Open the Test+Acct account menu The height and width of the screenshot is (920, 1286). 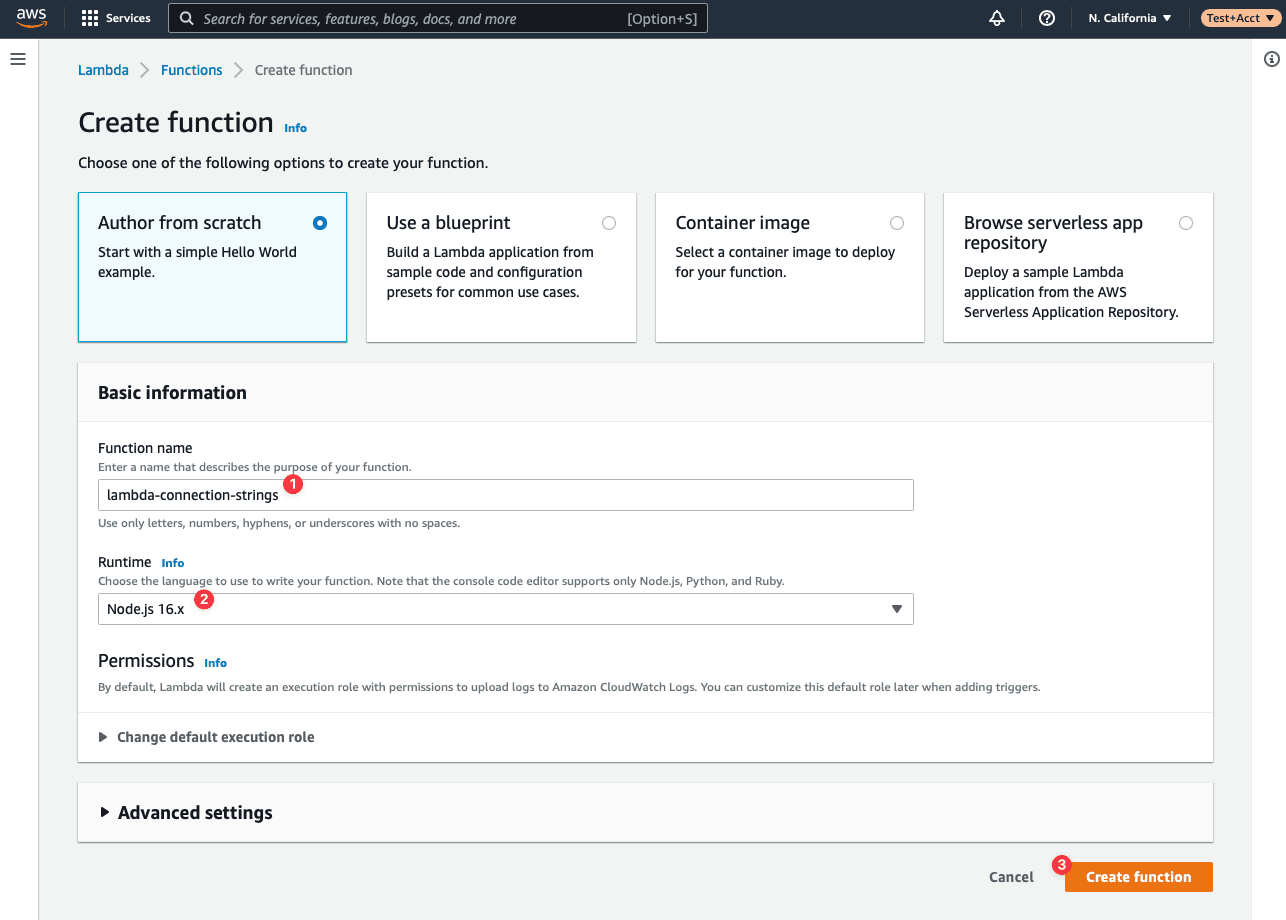(x=1240, y=18)
